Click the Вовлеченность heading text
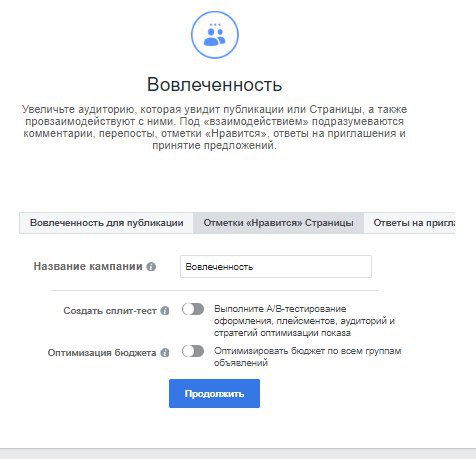The width and height of the screenshot is (476, 459). (214, 84)
